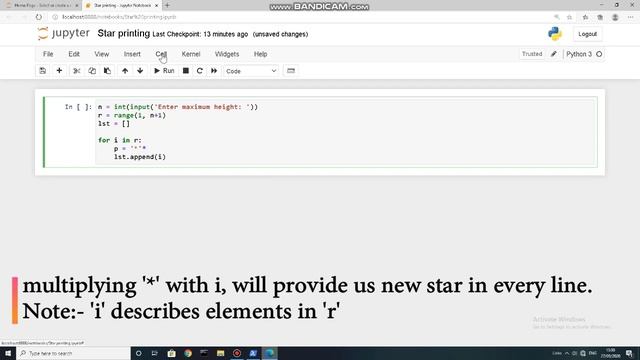Open the Help menu

260,54
